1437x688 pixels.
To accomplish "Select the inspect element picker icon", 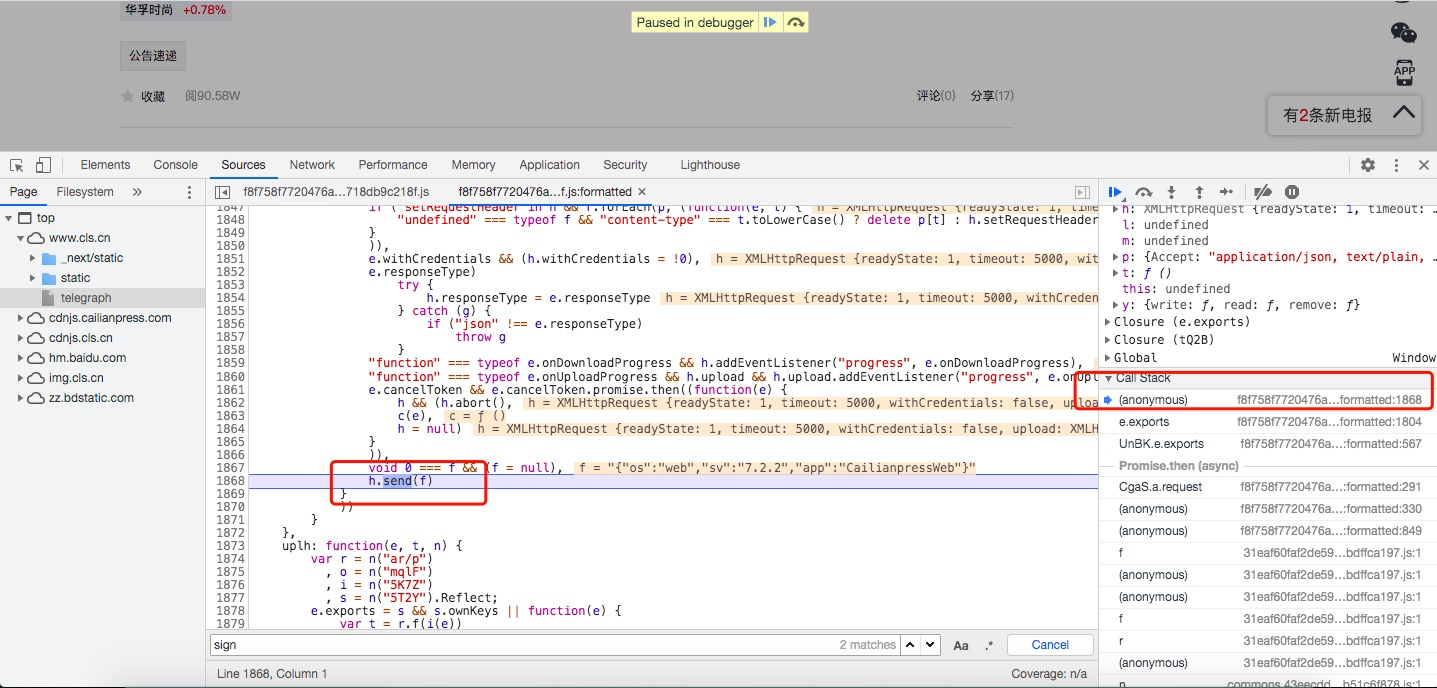I will 17,165.
